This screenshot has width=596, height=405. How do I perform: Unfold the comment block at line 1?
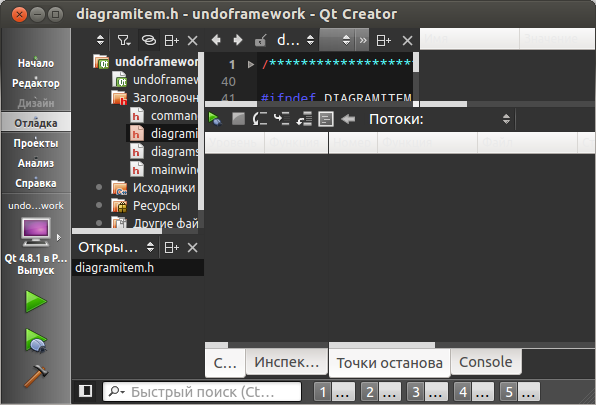250,64
